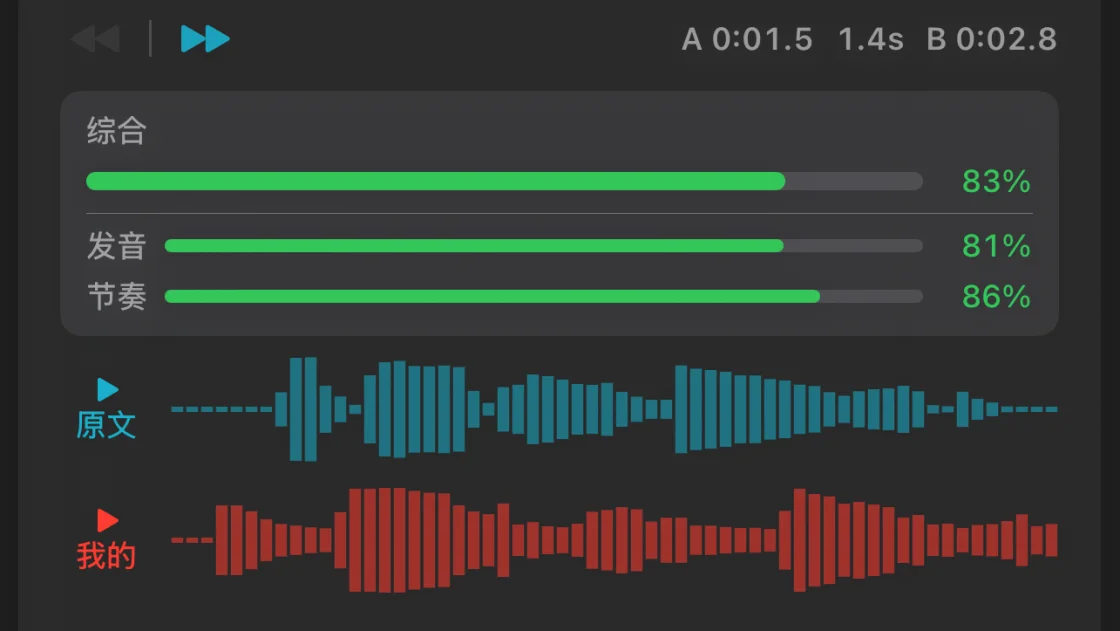Tap the 86% rhythm score value
The width and height of the screenshot is (1120, 631).
pos(996,297)
